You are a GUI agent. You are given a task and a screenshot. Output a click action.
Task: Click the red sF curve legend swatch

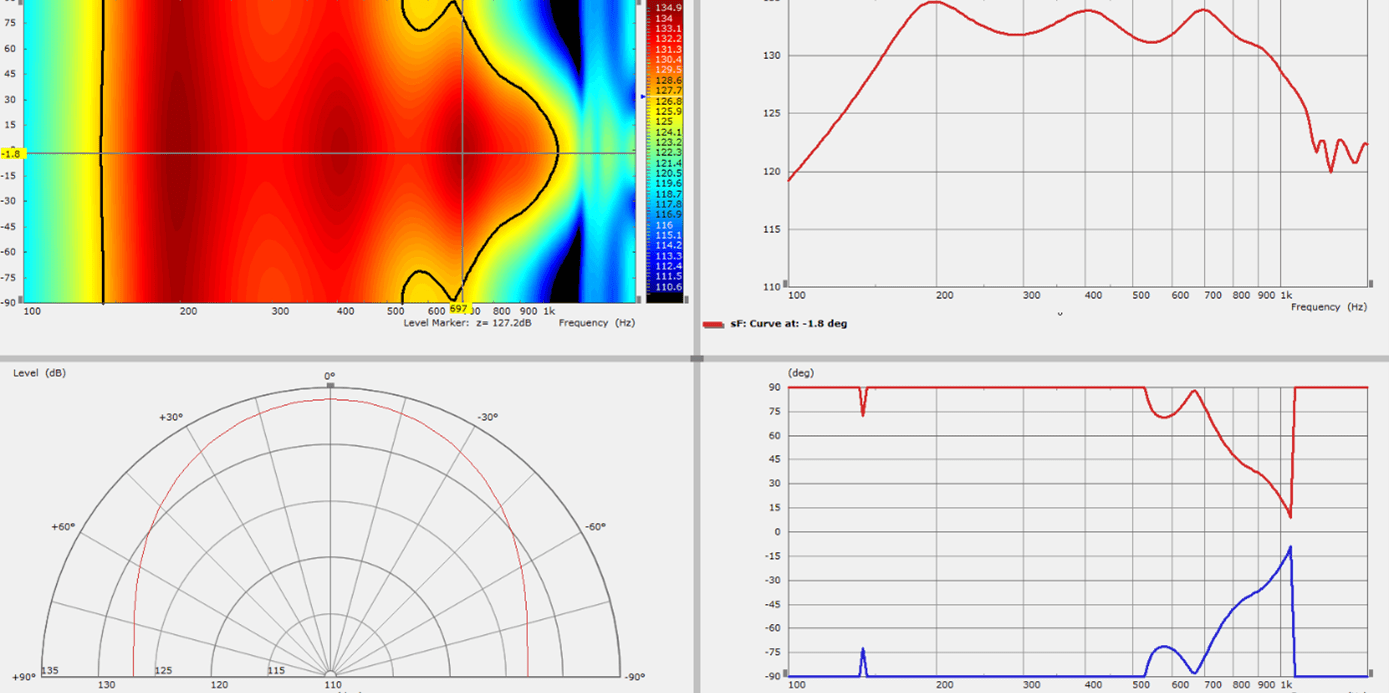[712, 324]
